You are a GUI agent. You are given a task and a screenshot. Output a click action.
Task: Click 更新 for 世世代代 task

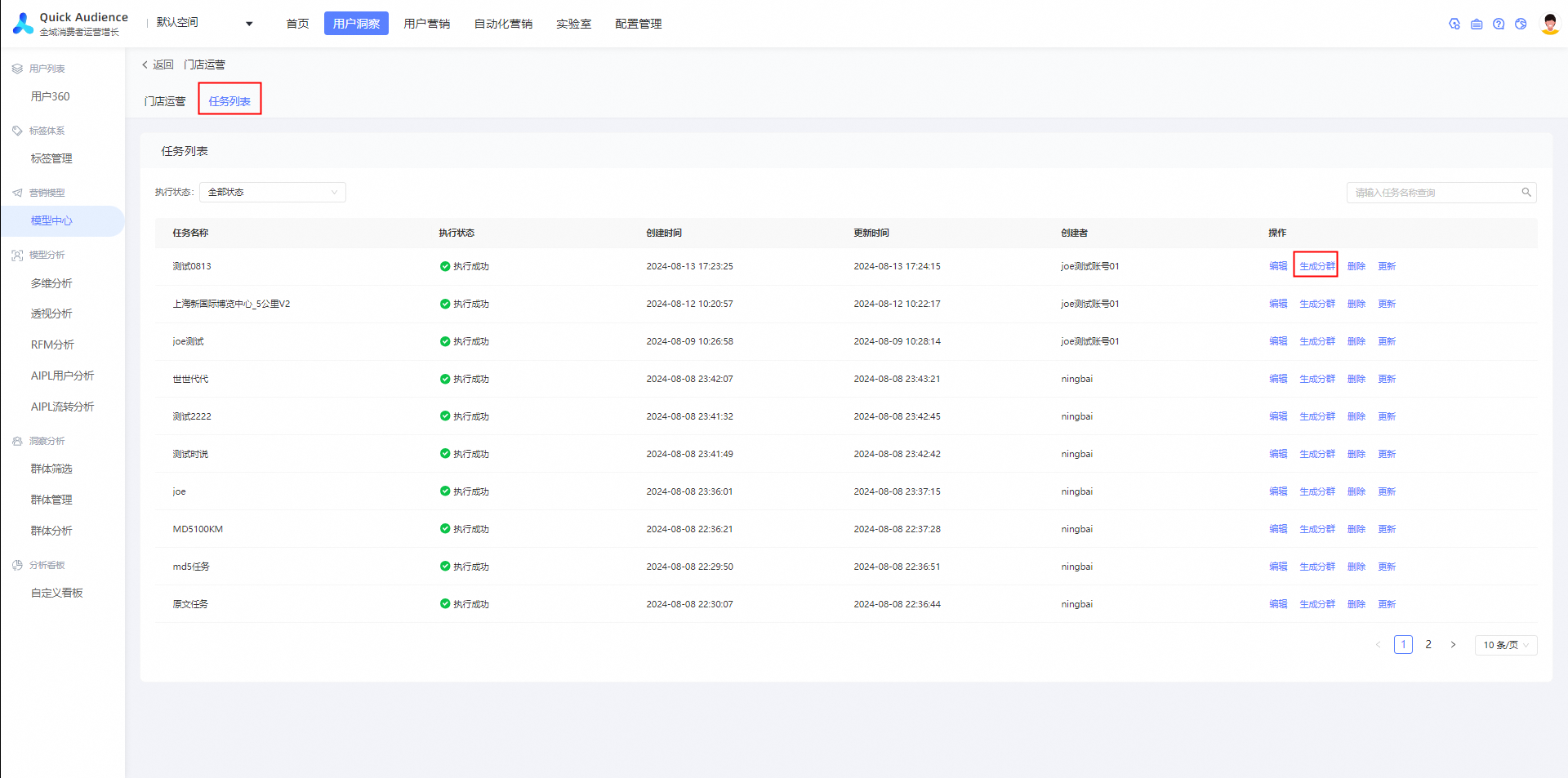point(1387,379)
